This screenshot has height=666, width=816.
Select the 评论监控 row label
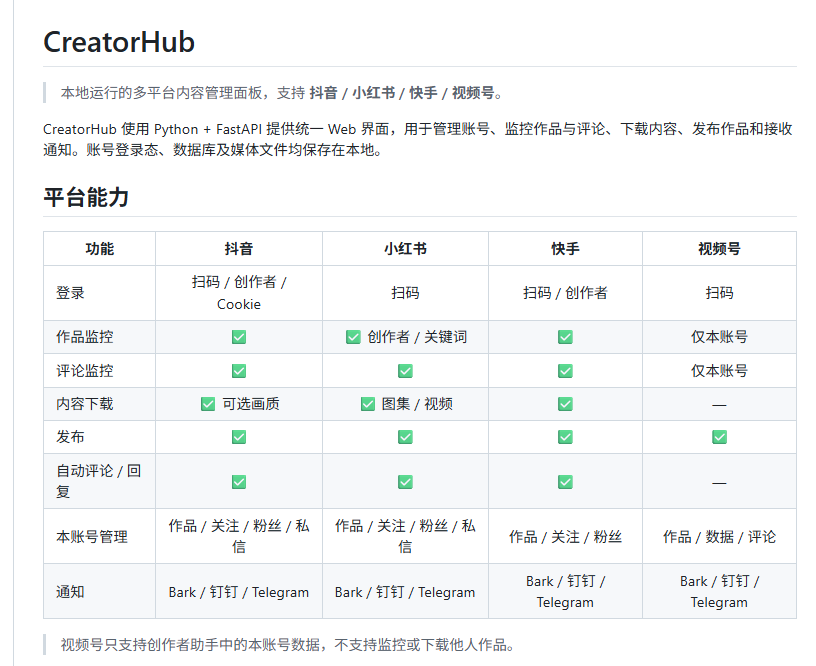[x=85, y=371]
